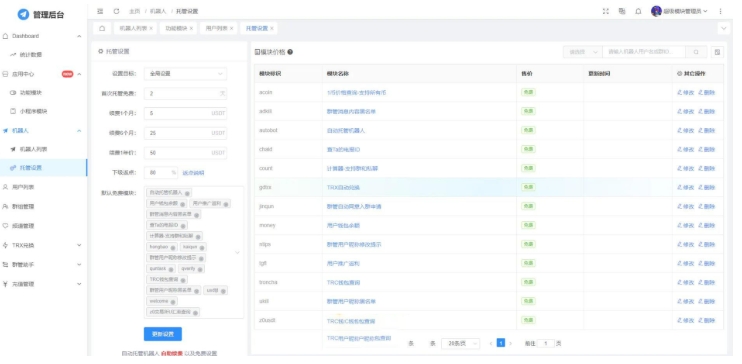Click 修改 link for acoin row
The width and height of the screenshot is (742, 364).
point(686,93)
